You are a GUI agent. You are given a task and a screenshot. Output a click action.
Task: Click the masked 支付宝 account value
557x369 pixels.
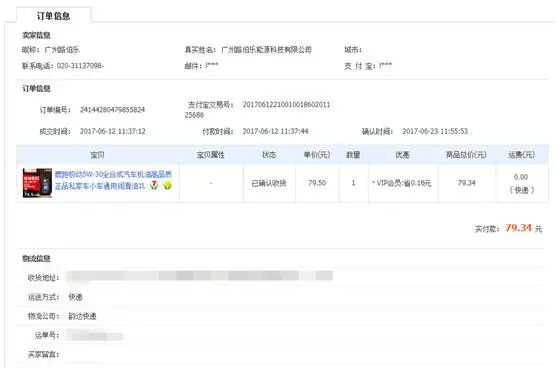click(385, 65)
